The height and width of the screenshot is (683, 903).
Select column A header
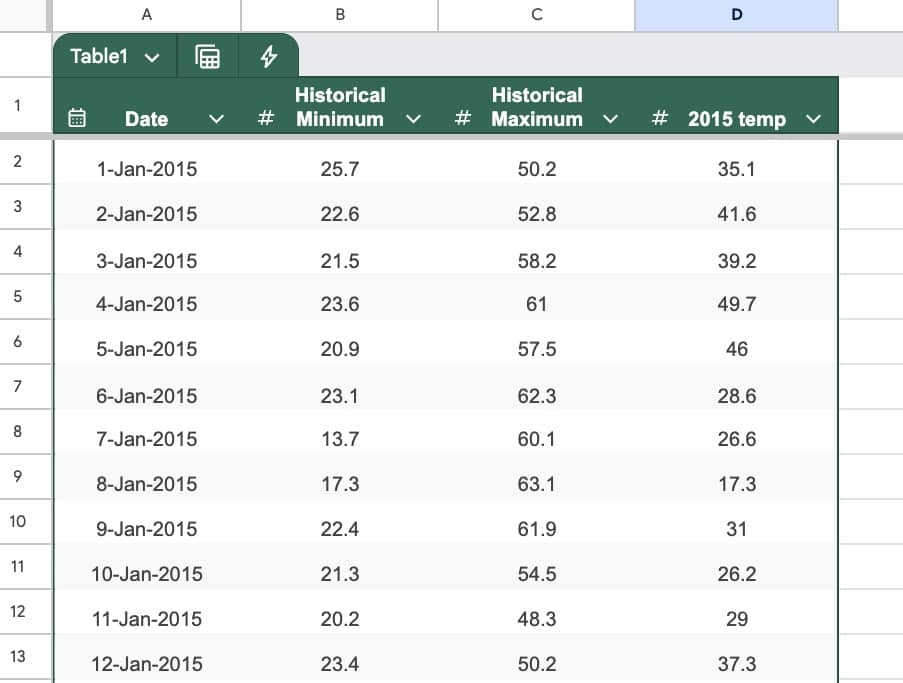[147, 14]
